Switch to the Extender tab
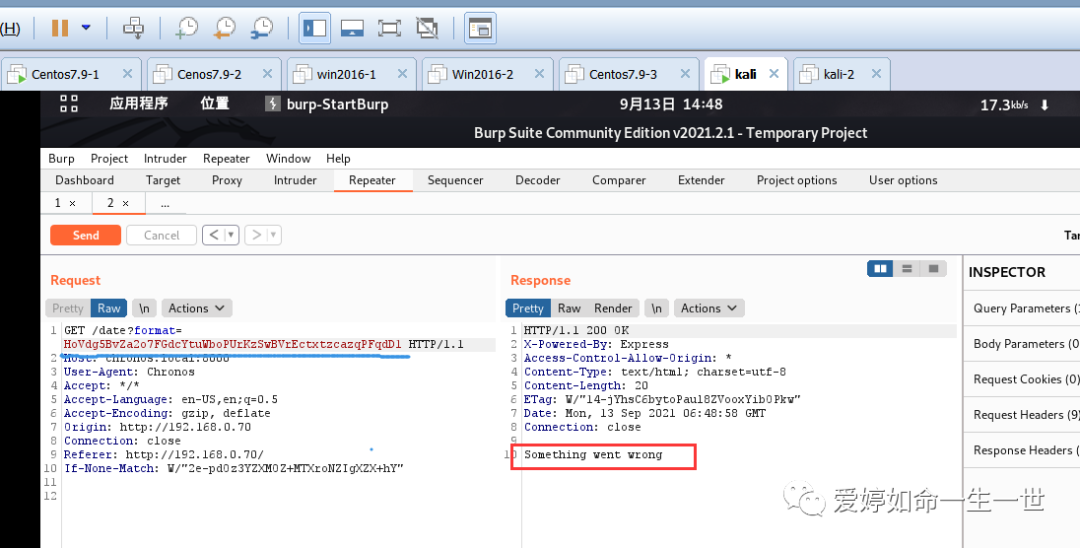Screen dimensions: 1080x548 click(x=701, y=180)
